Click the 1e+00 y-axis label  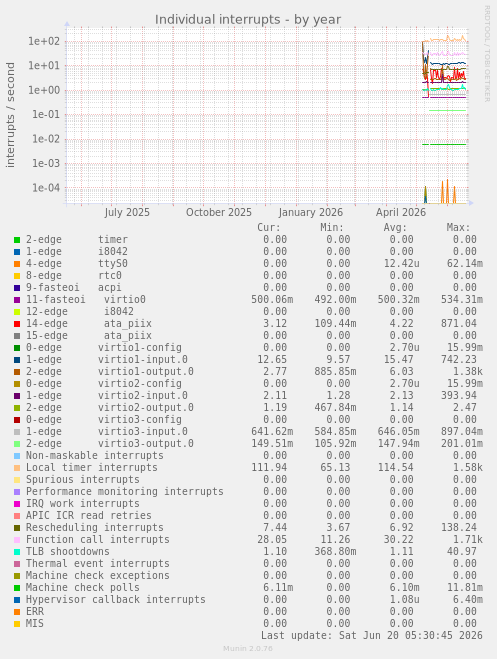click(x=44, y=90)
